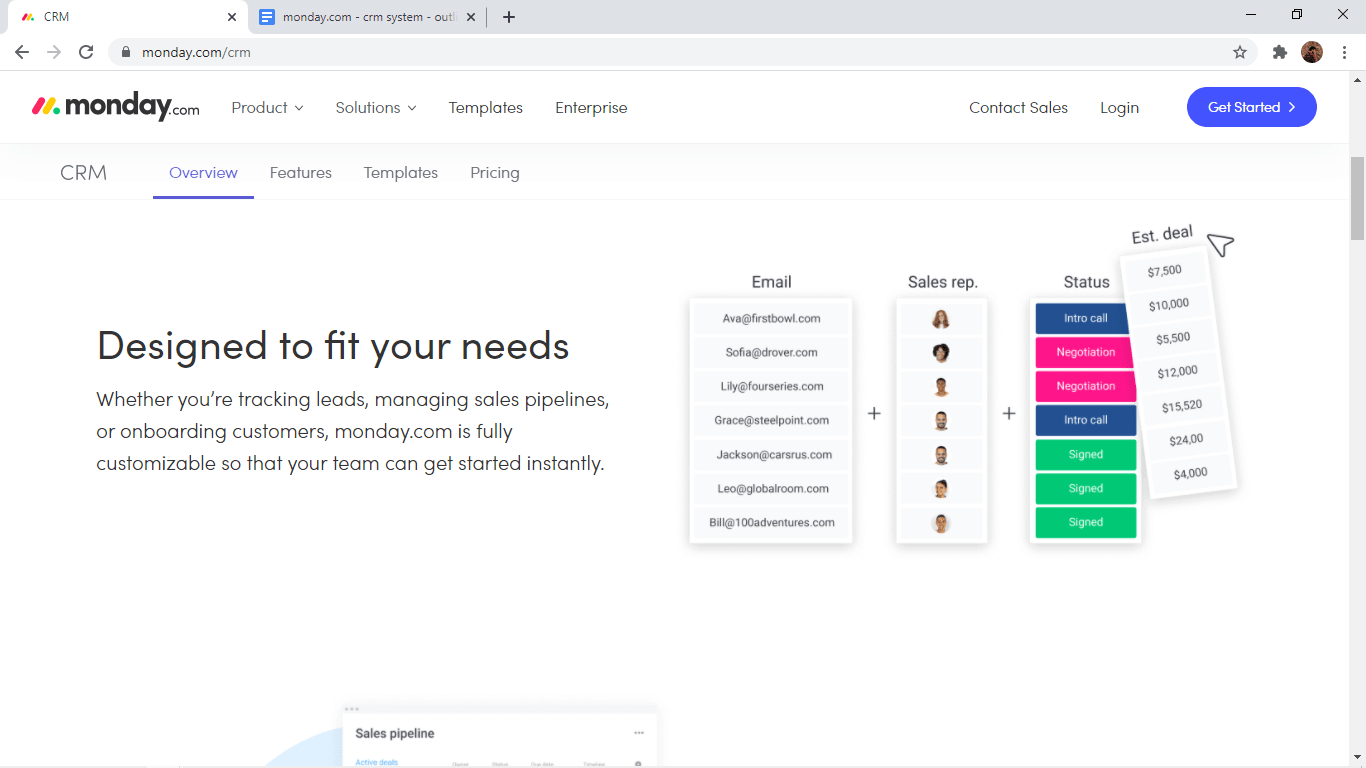Click the $7,500 deal value
Image resolution: width=1366 pixels, height=768 pixels.
pyautogui.click(x=1164, y=271)
